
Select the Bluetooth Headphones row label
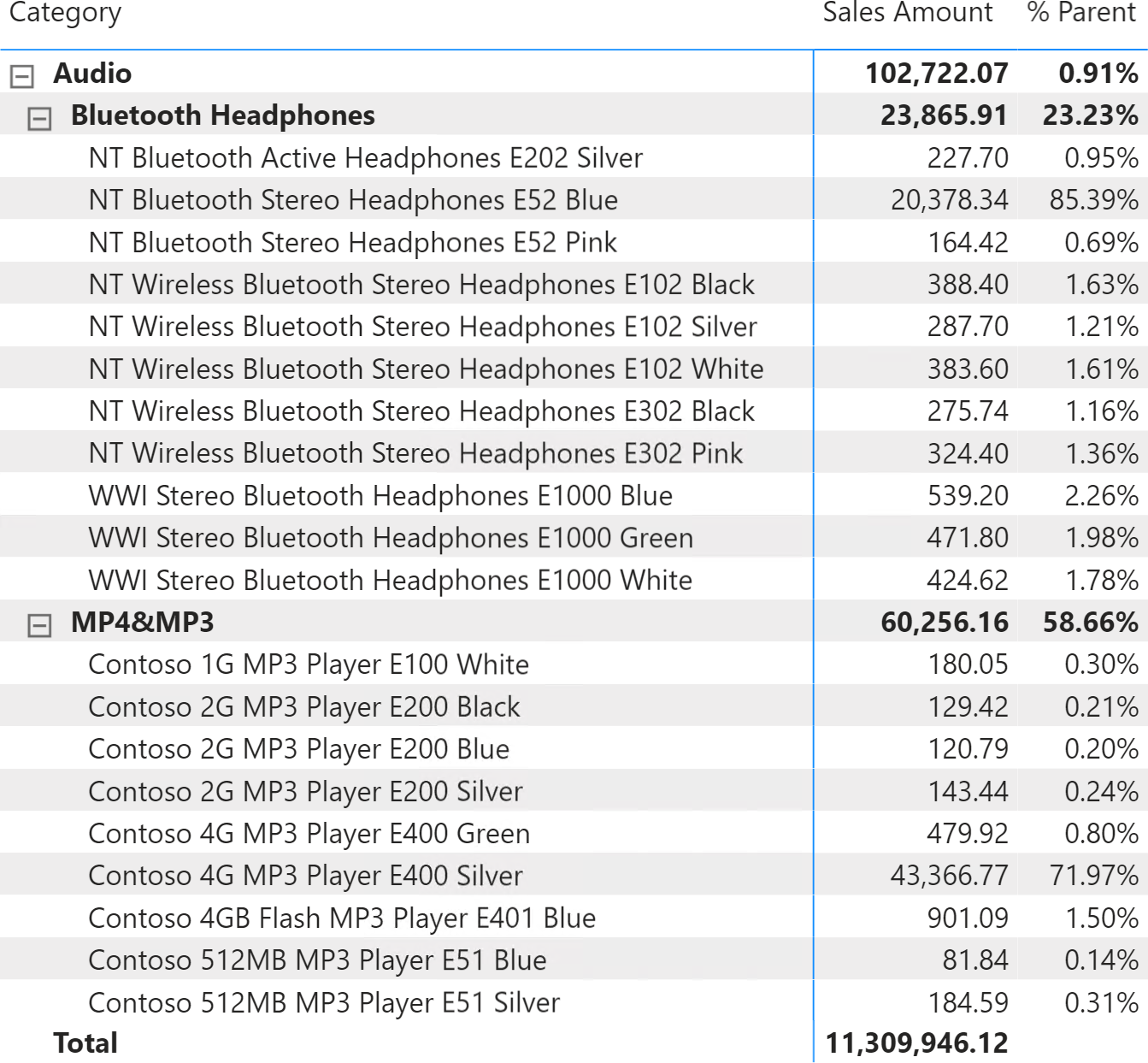223,115
